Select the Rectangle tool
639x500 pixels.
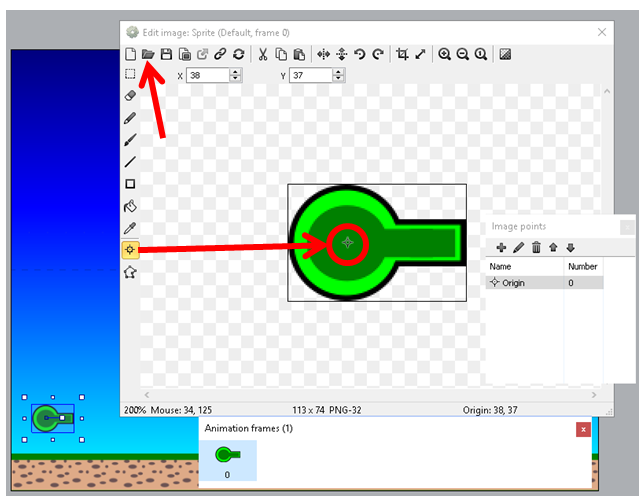point(130,184)
